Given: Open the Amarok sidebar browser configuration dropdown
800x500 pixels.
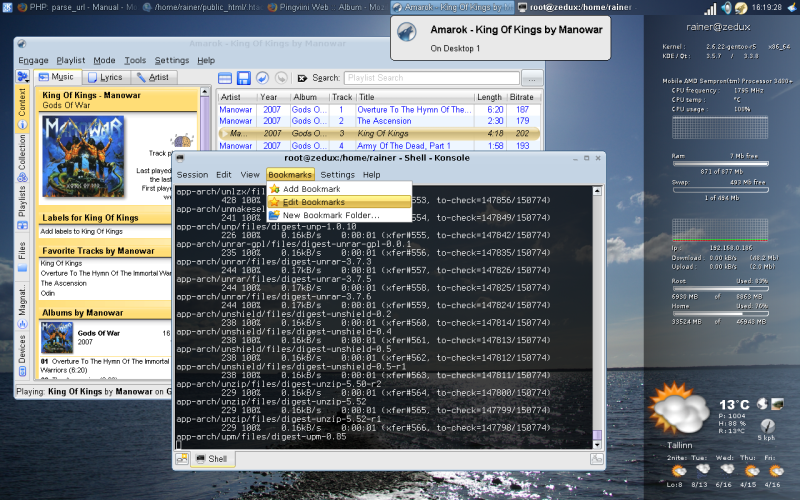Looking at the screenshot, I should click(x=22, y=77).
